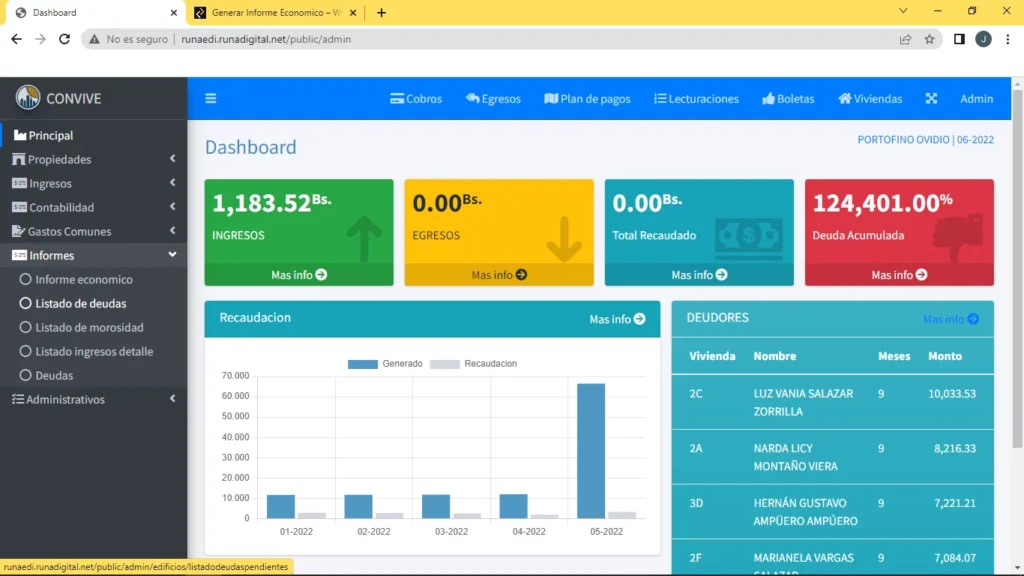Screen dimensions: 1024x576
Task: Click Mas info link in DEUDORES panel
Action: [x=950, y=319]
